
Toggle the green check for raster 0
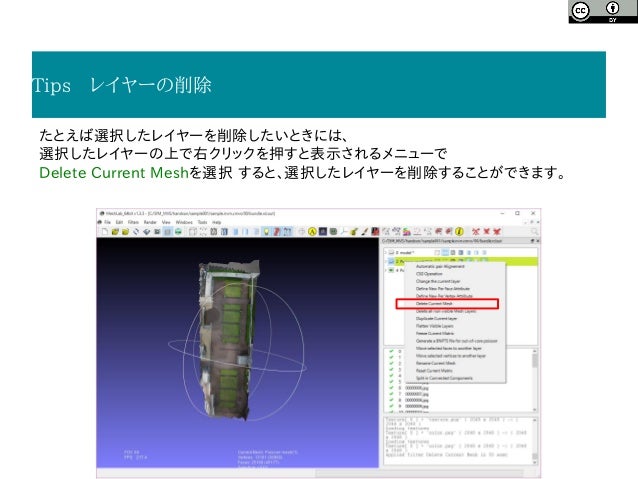click(391, 351)
